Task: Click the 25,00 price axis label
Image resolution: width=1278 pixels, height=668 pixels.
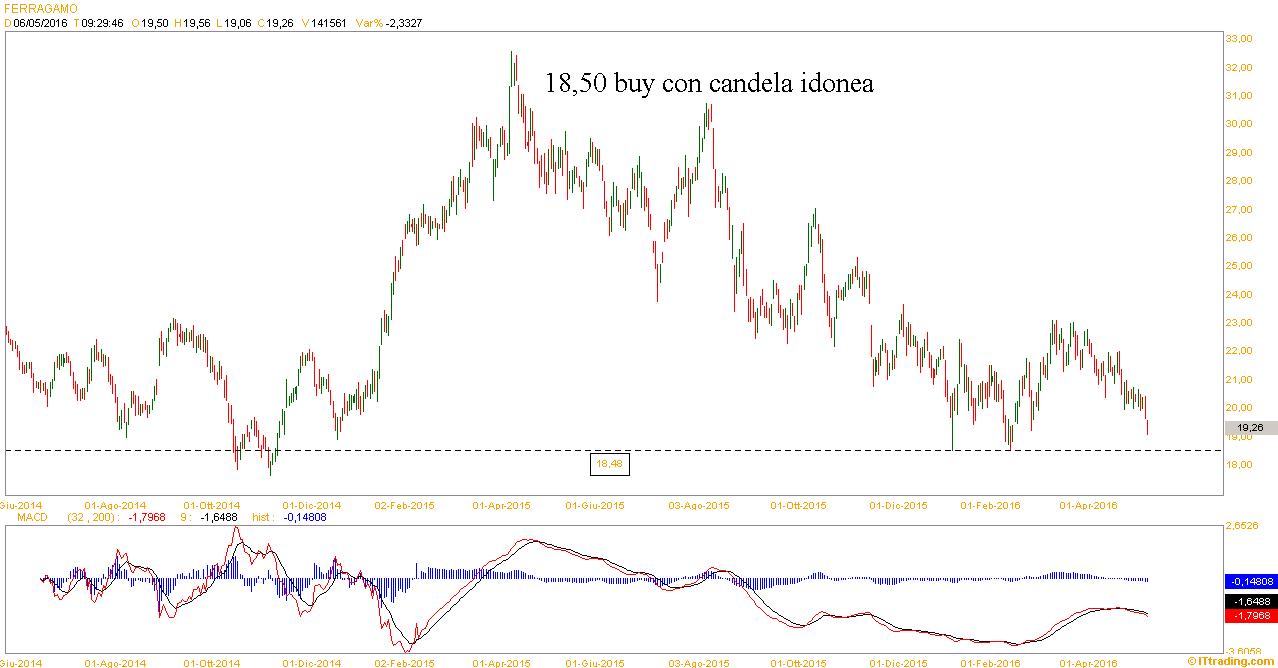Action: tap(1240, 266)
